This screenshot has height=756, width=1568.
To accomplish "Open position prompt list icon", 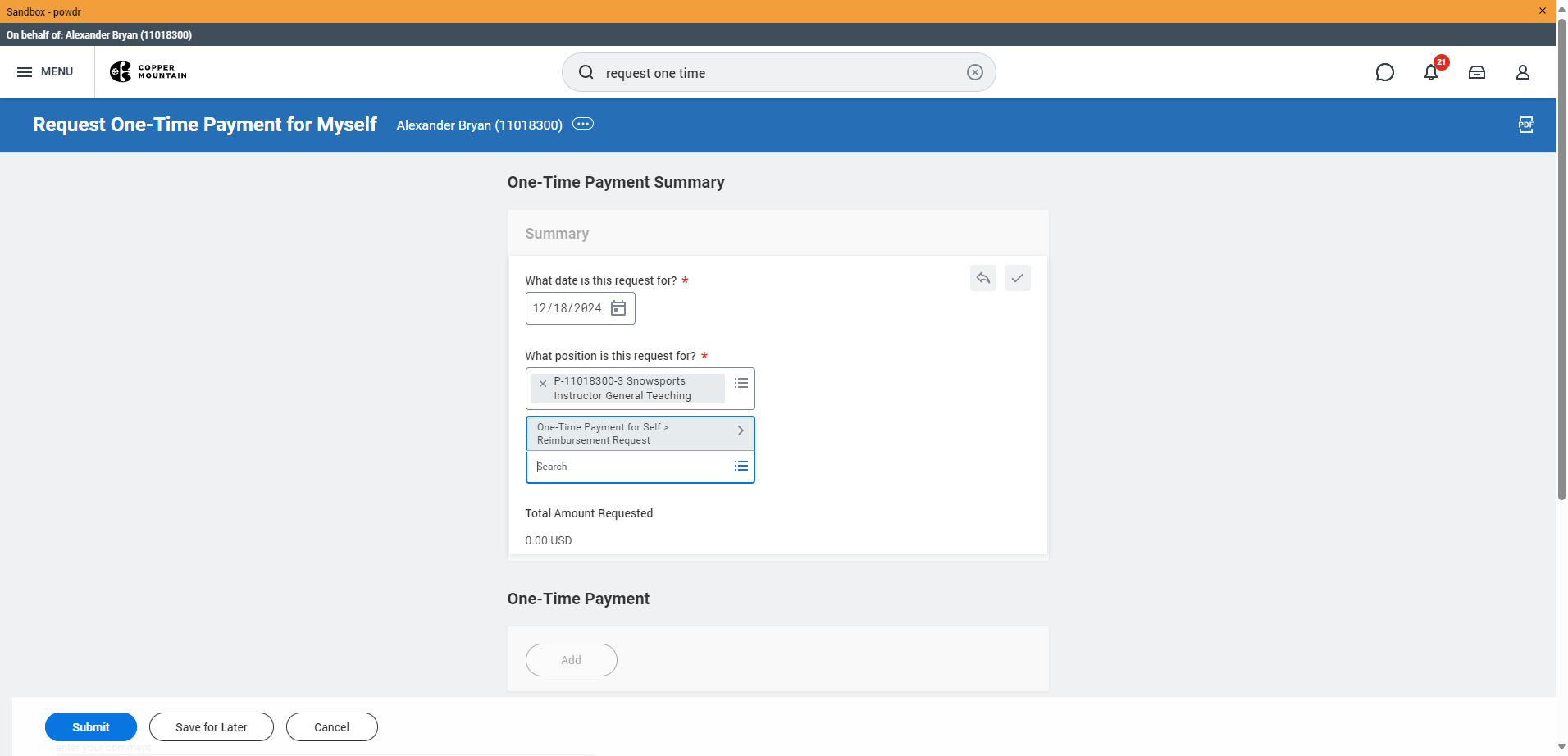I will 741,383.
